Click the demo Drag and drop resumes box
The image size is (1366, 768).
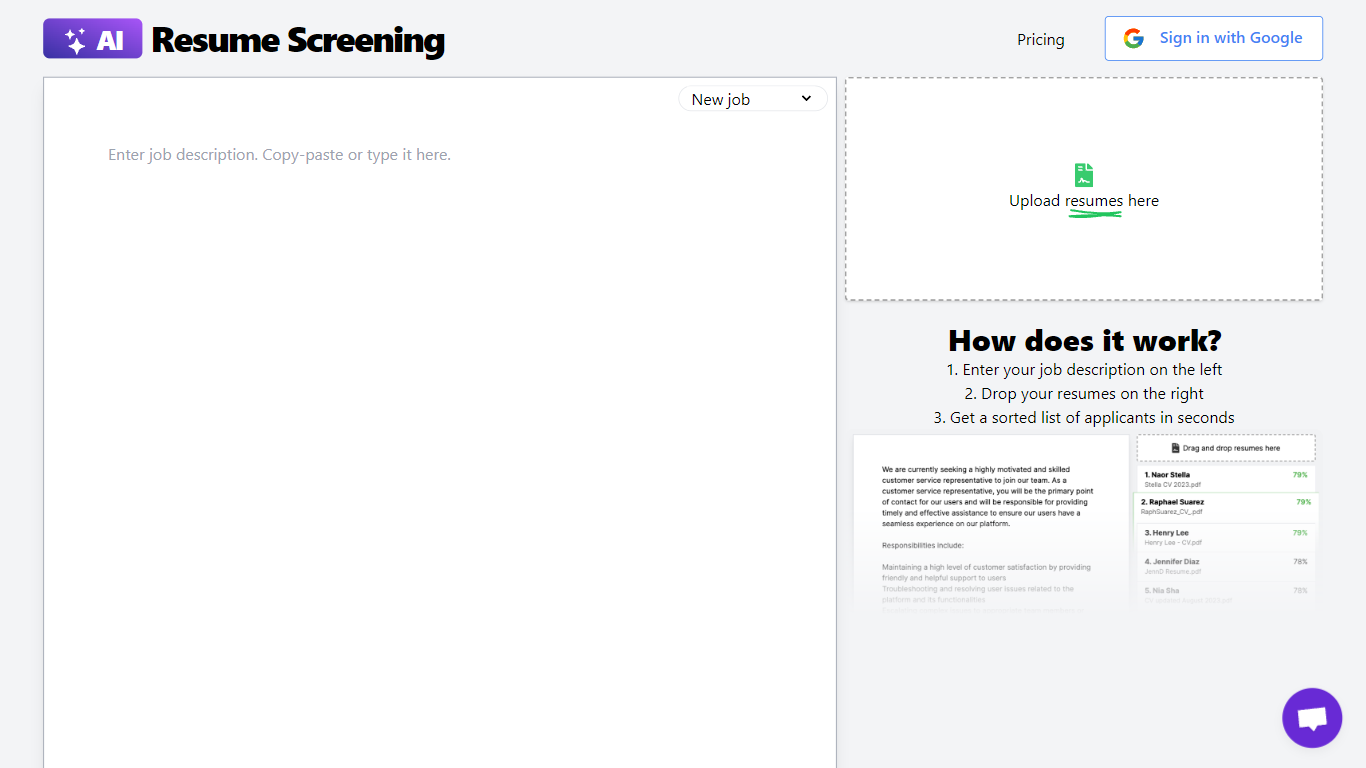(x=1225, y=448)
